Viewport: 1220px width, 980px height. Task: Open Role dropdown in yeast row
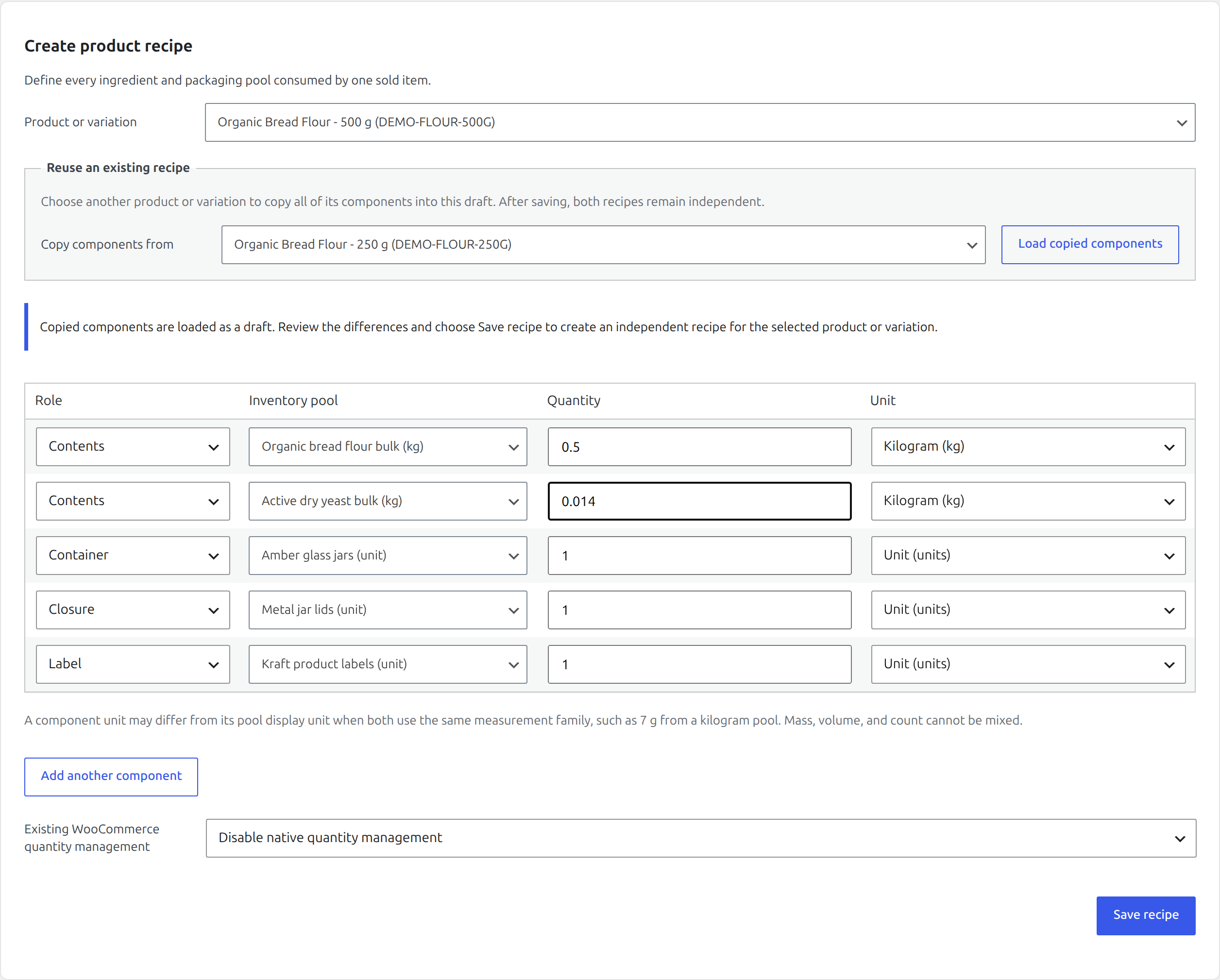133,501
